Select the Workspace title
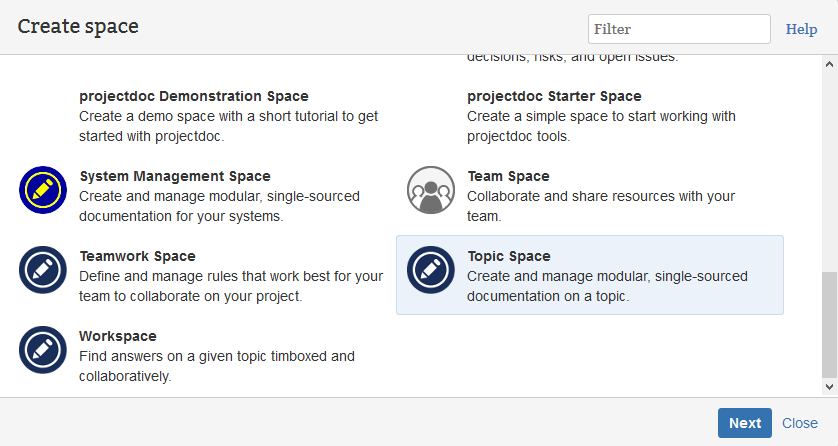This screenshot has height=446, width=838. pos(118,337)
